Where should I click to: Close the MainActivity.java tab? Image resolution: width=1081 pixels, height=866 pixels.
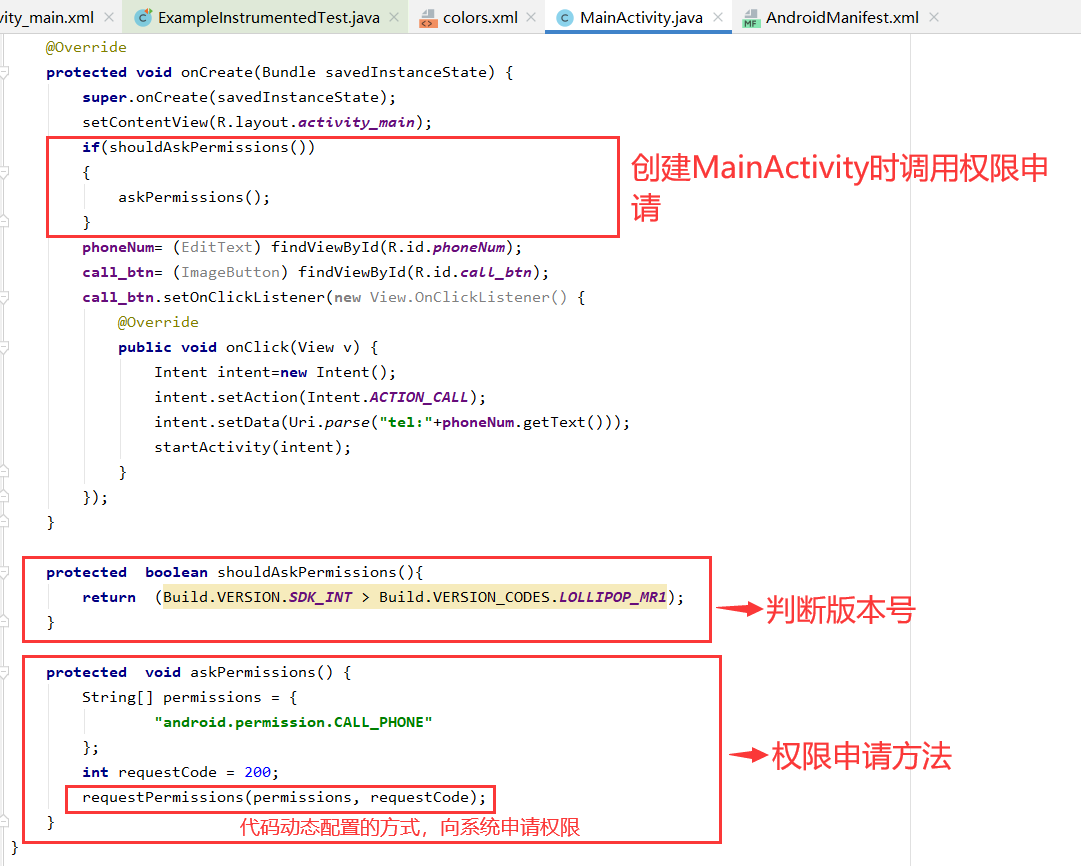point(718,17)
